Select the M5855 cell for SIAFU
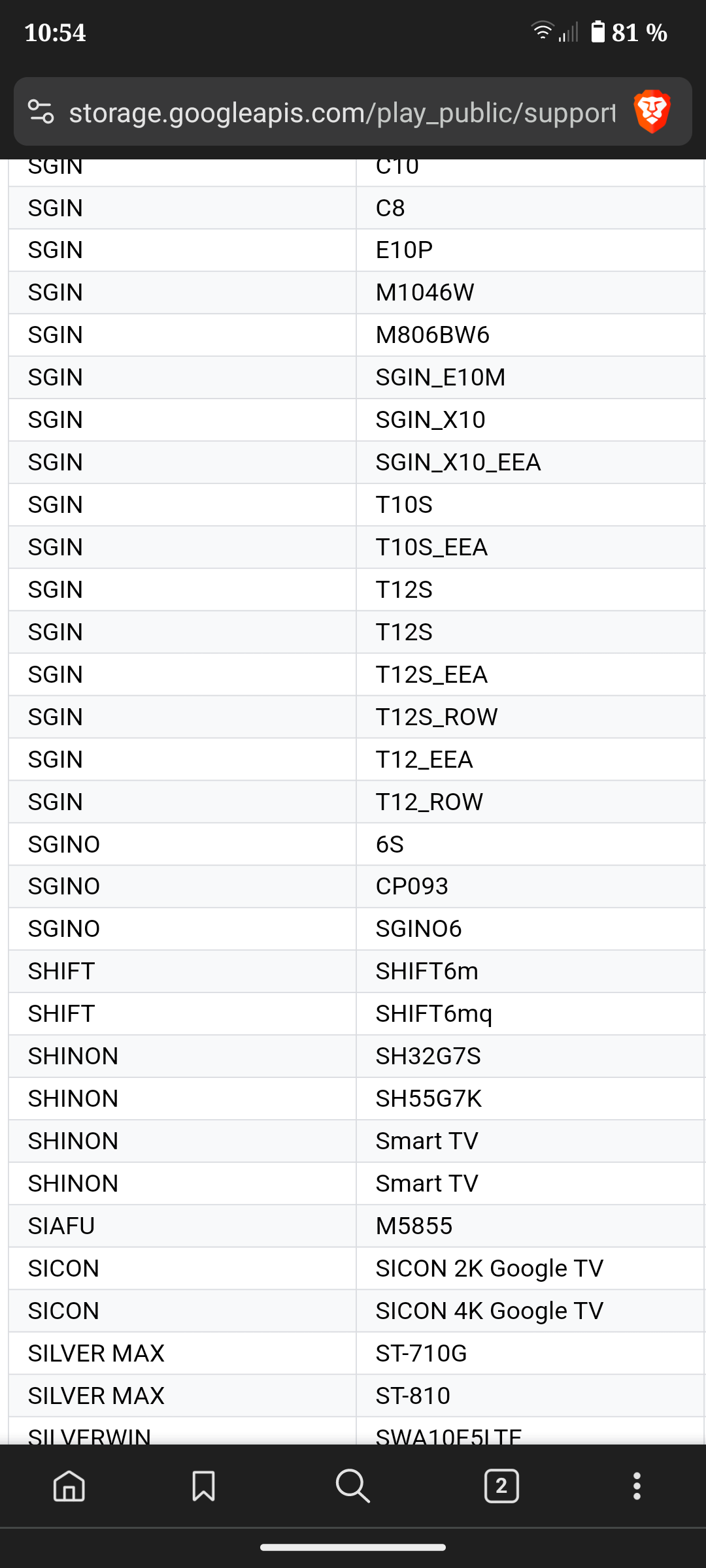This screenshot has height=1568, width=706. (x=414, y=1226)
